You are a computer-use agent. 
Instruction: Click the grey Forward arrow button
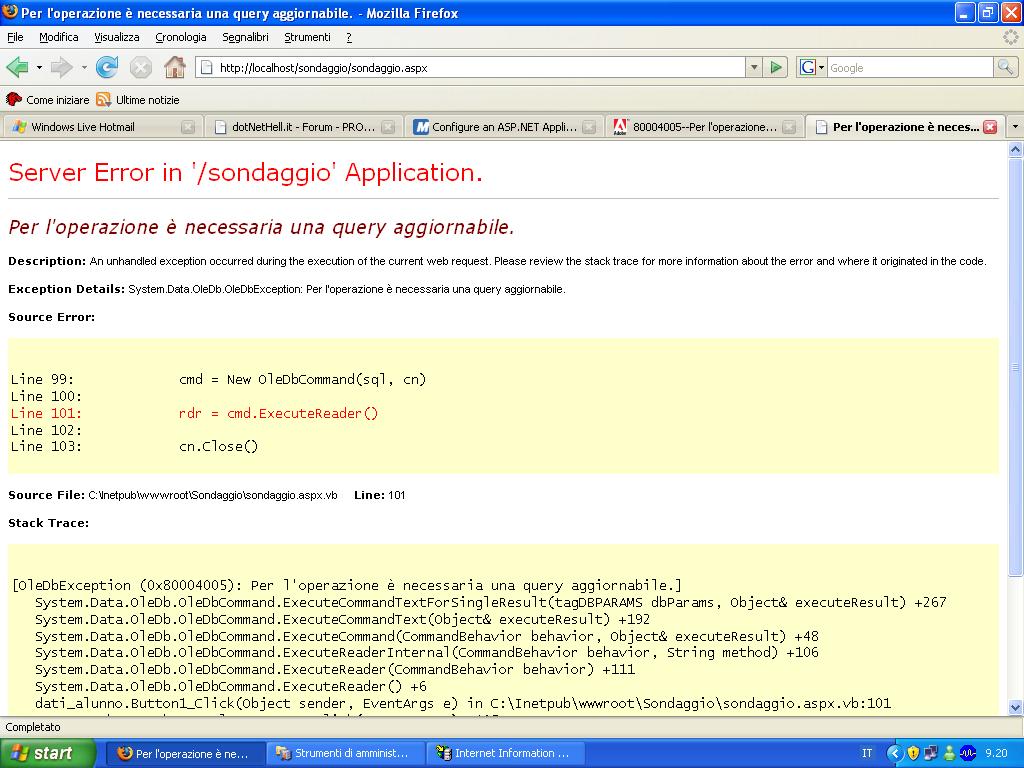click(x=61, y=67)
